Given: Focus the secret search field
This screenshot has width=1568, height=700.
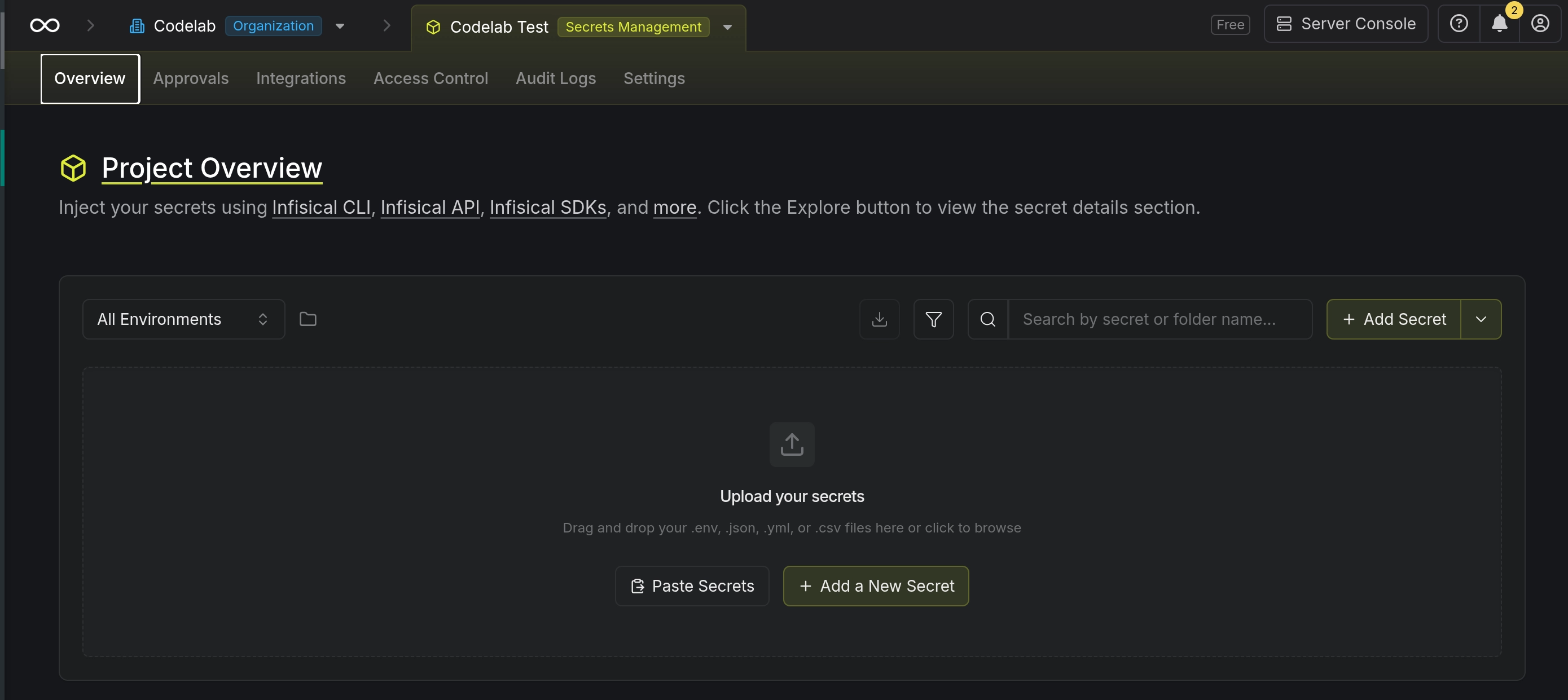Looking at the screenshot, I should pos(1160,319).
